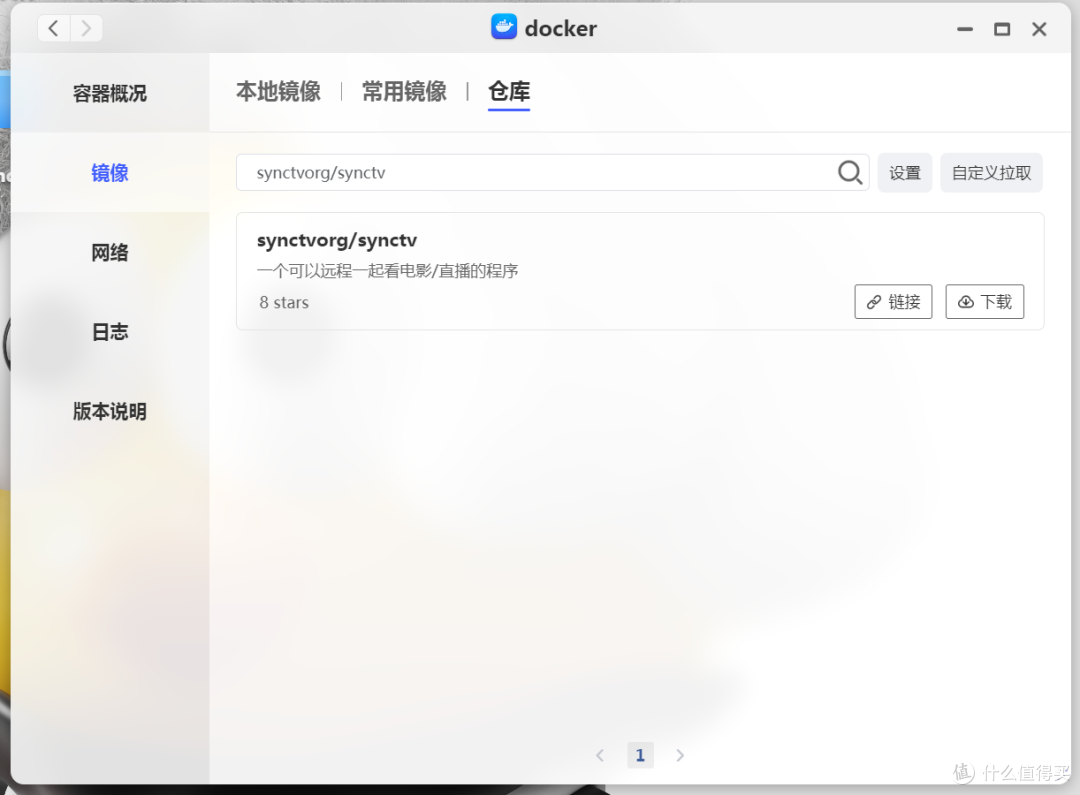
Task: Go back with the left arrow navigation button
Action: coord(54,28)
